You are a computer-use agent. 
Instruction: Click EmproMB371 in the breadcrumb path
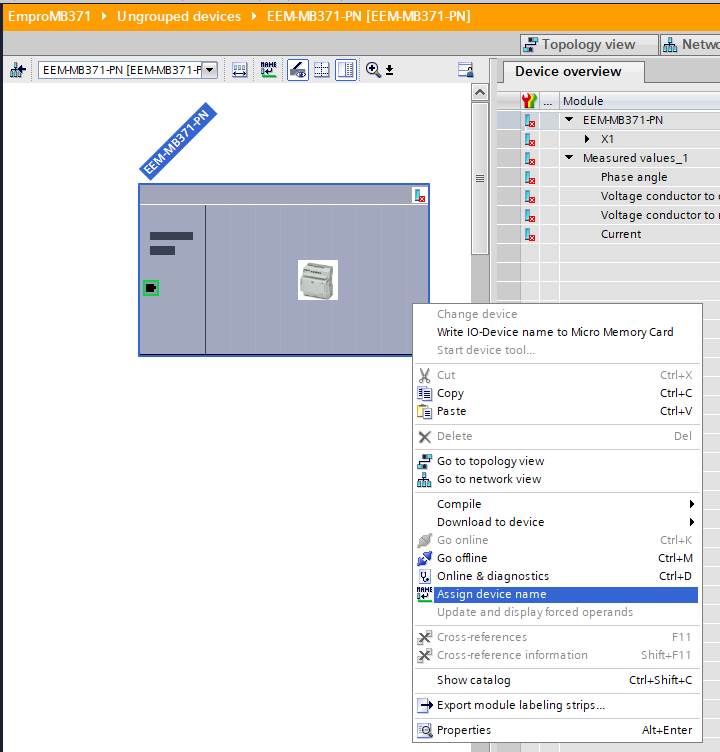click(x=49, y=16)
